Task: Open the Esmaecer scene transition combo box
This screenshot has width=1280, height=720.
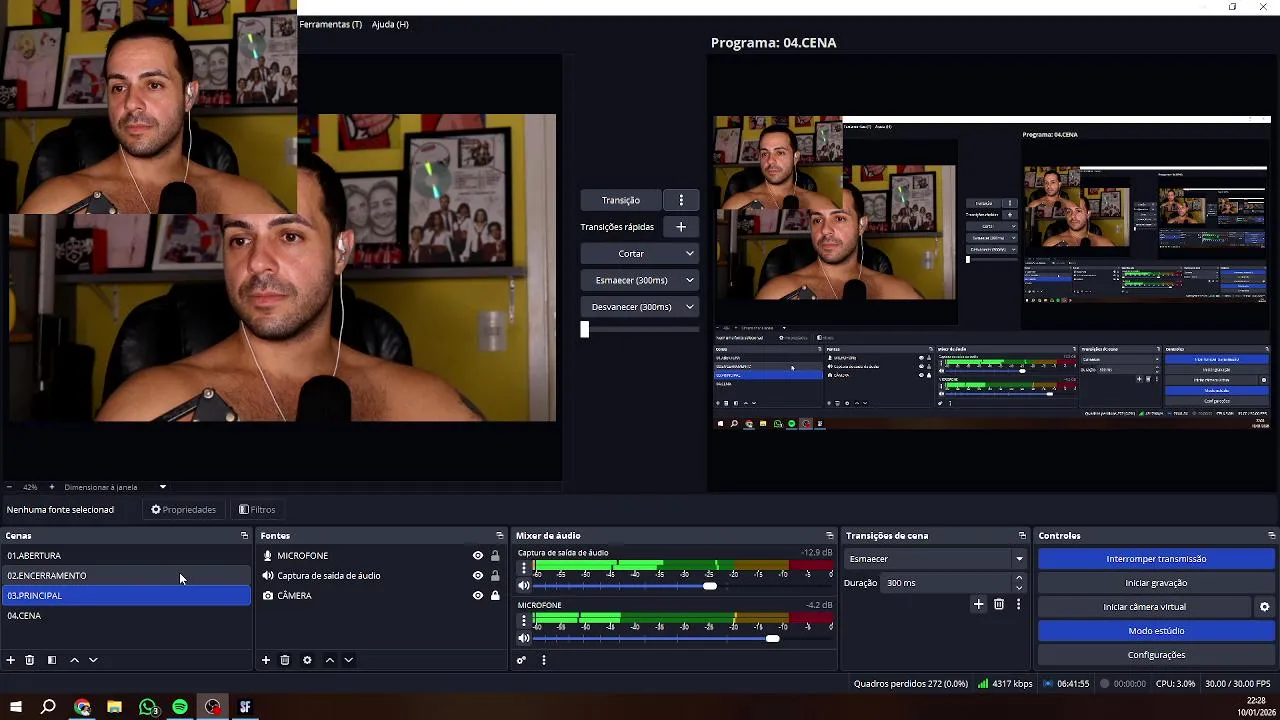Action: [936, 559]
